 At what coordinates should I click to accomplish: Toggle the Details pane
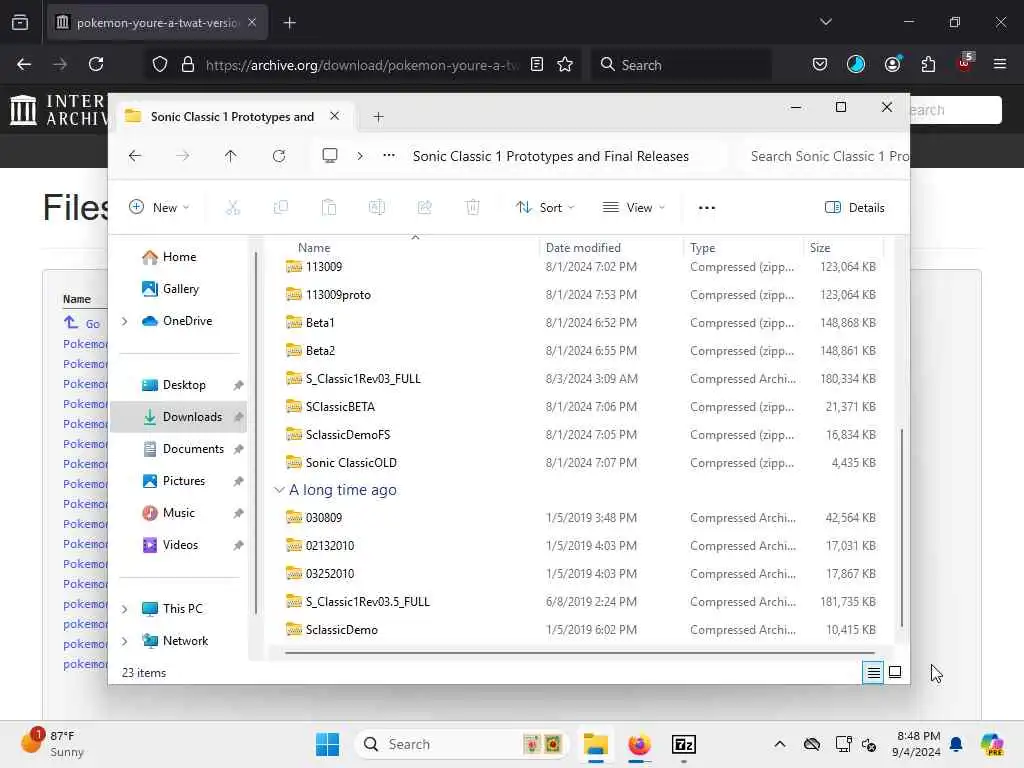[x=855, y=208]
